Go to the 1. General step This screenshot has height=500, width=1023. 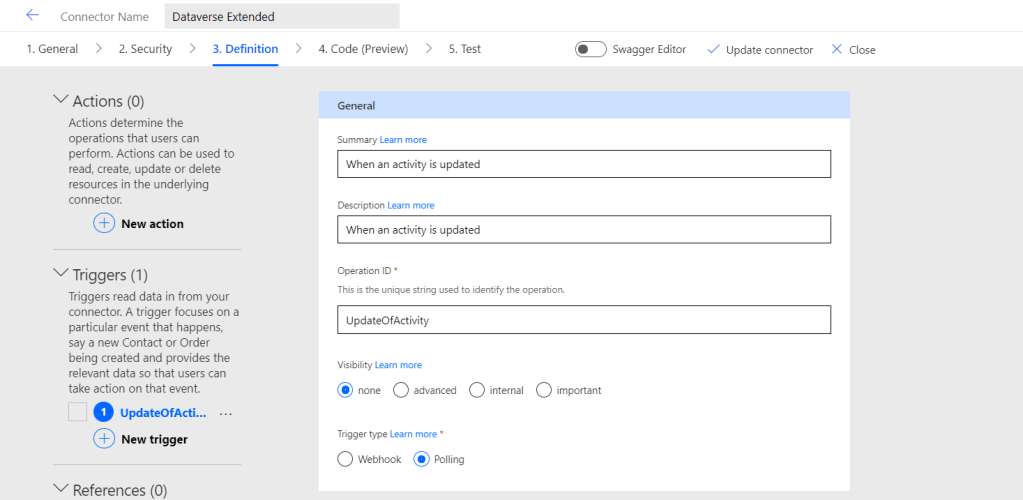pyautogui.click(x=52, y=49)
